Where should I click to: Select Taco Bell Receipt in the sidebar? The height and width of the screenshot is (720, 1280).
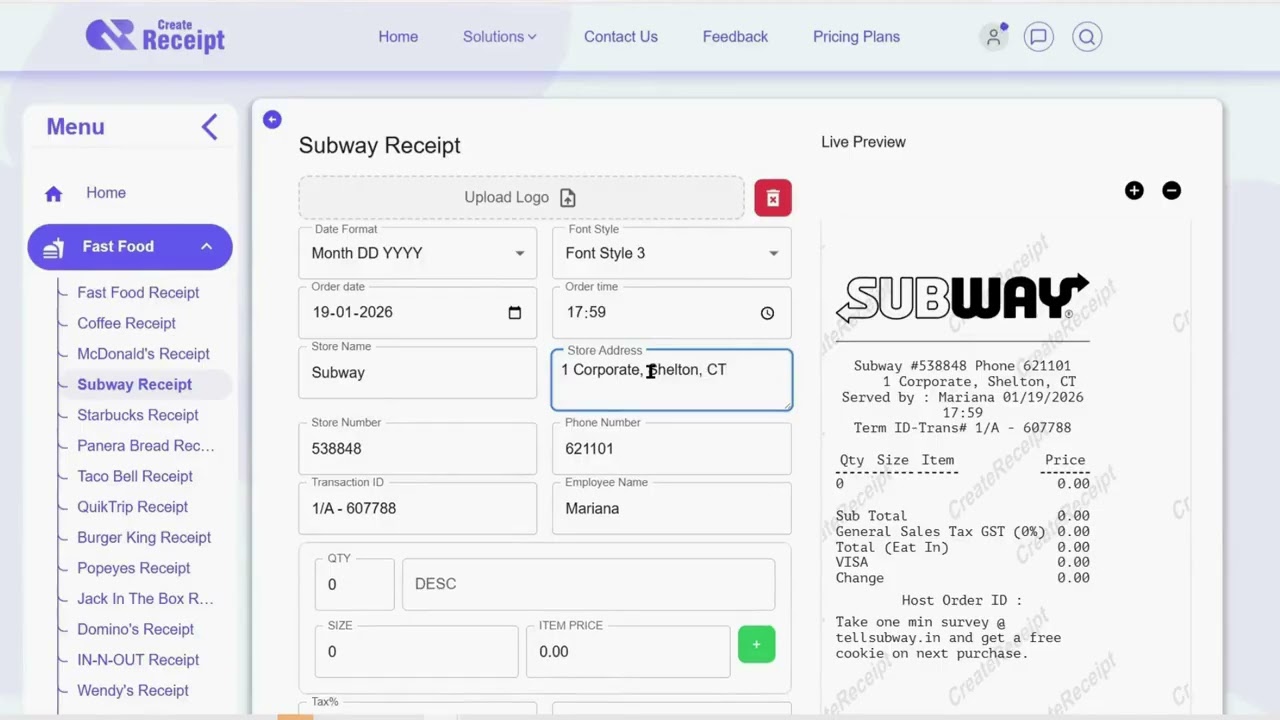tap(135, 476)
